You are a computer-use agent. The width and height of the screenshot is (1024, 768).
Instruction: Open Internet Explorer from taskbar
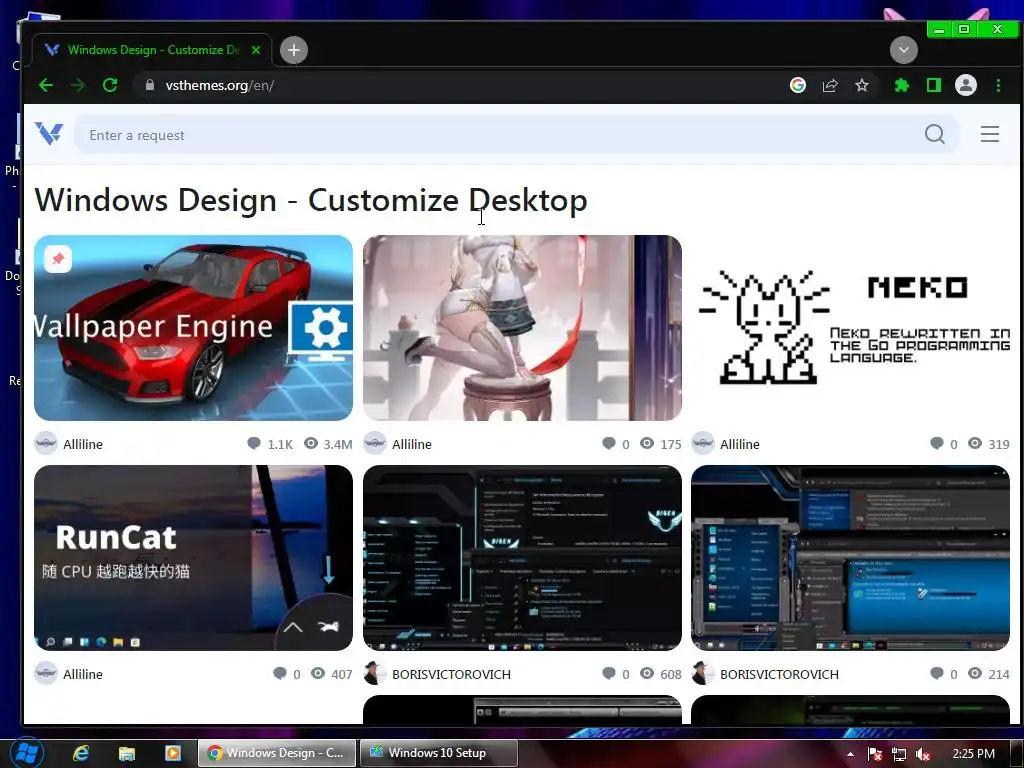[81, 753]
